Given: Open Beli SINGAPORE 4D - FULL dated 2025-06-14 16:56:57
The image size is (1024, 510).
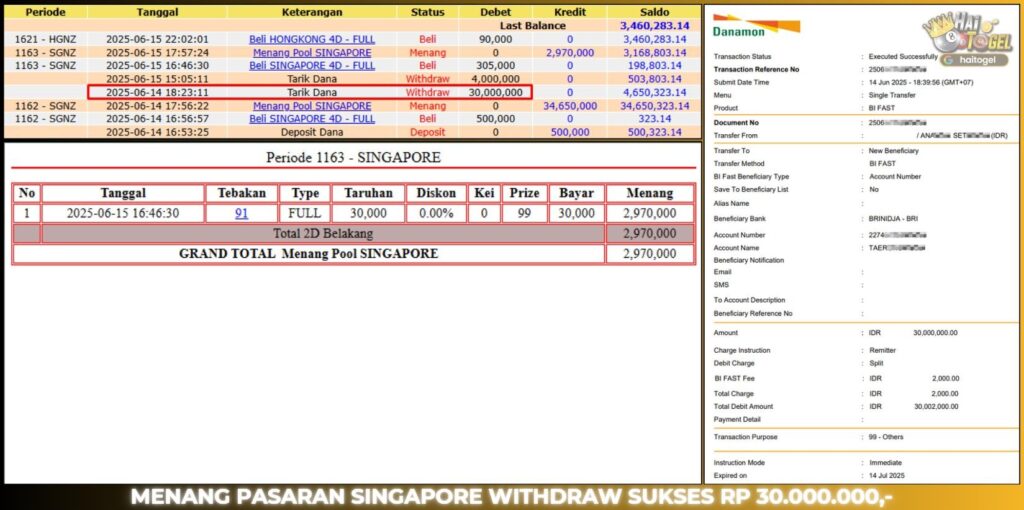Looking at the screenshot, I should [x=312, y=119].
